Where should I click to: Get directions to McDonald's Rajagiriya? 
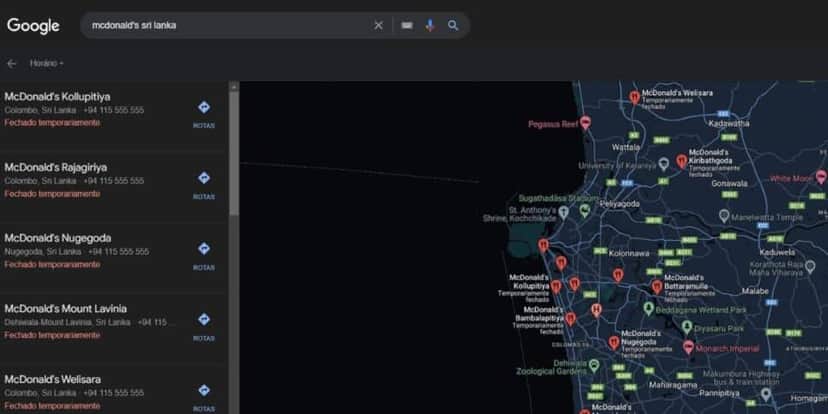coord(204,185)
